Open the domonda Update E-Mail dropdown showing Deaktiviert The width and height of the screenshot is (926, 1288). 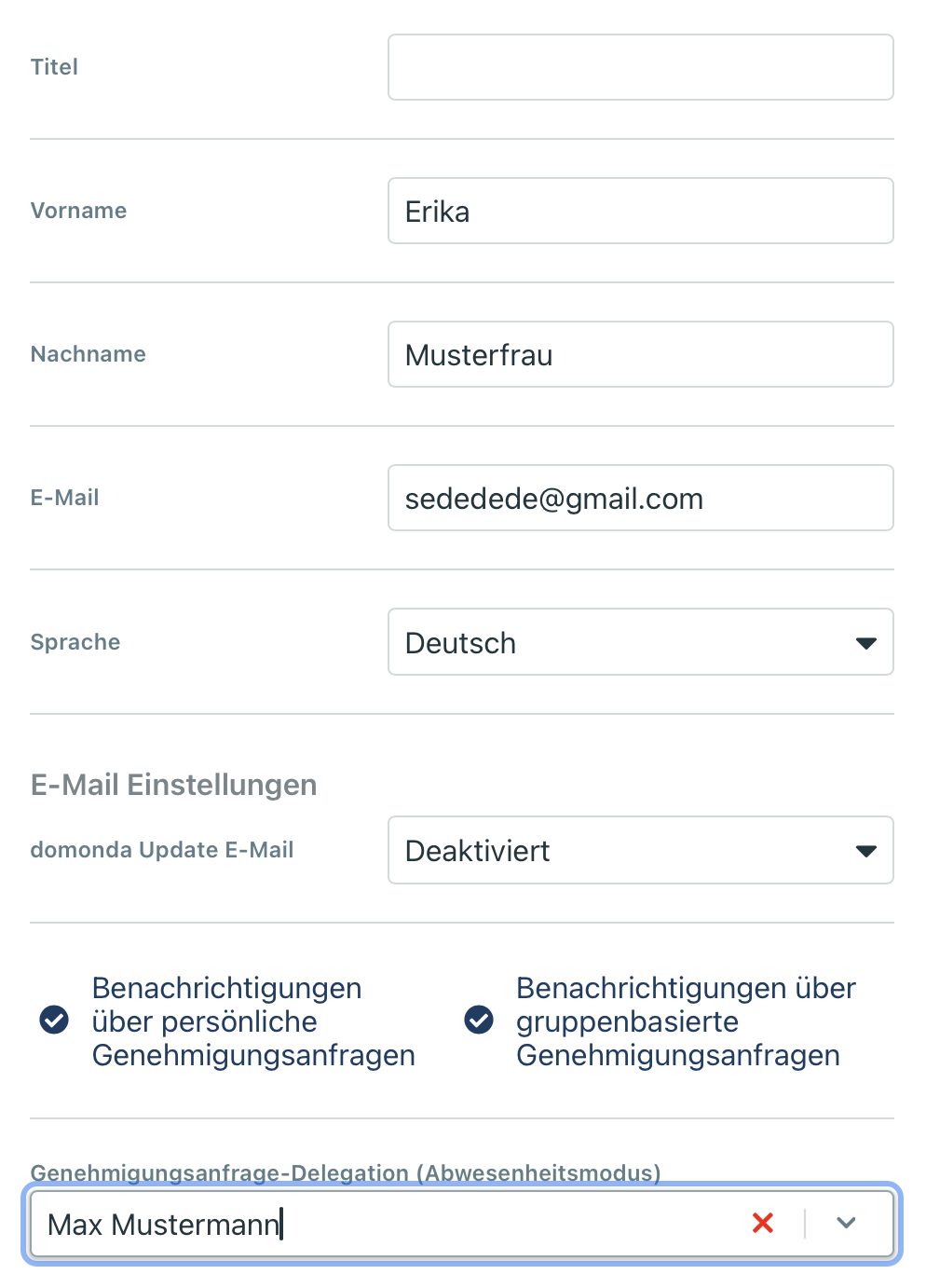click(x=641, y=850)
